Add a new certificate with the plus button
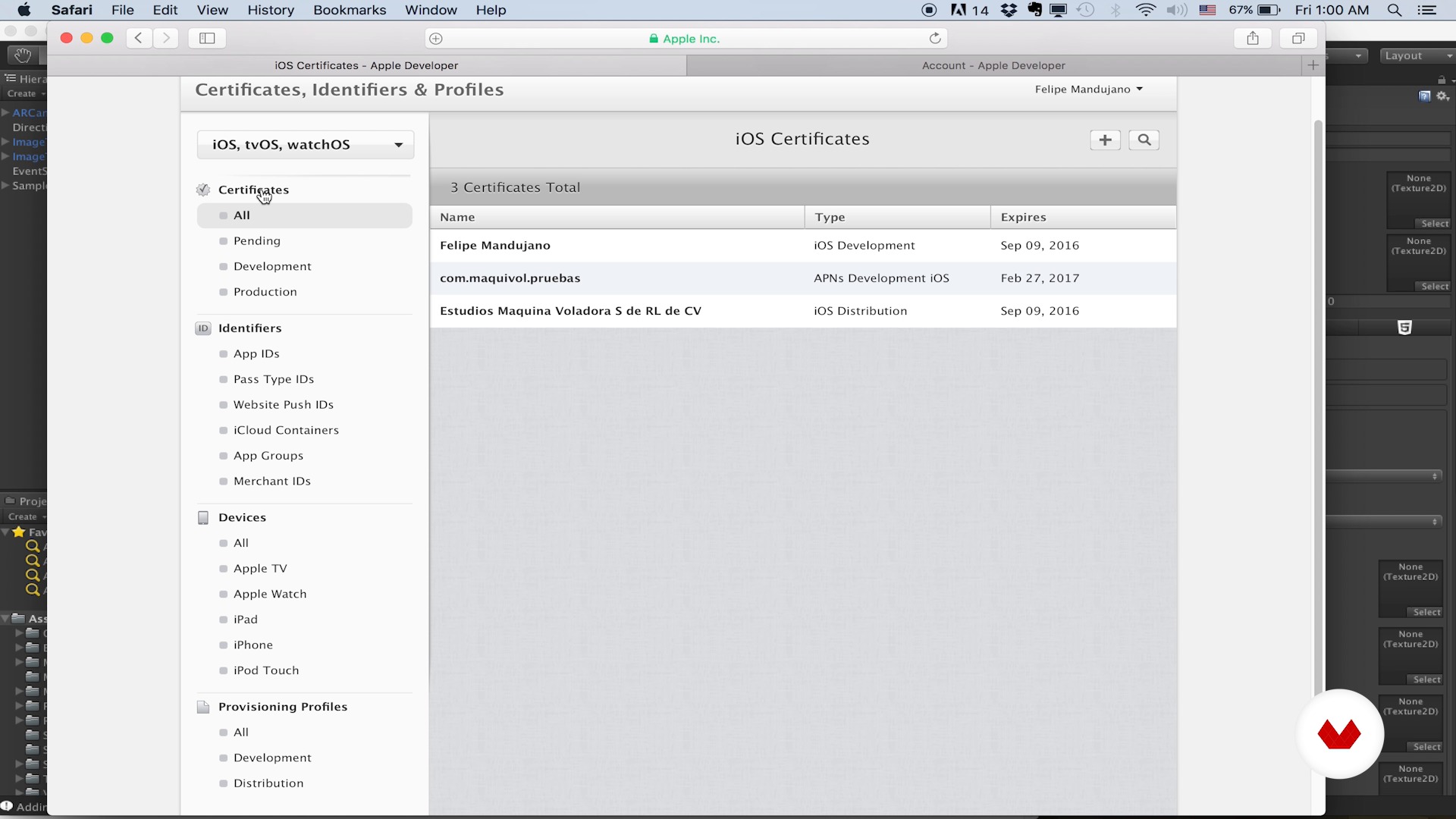The image size is (1456, 819). [1105, 140]
